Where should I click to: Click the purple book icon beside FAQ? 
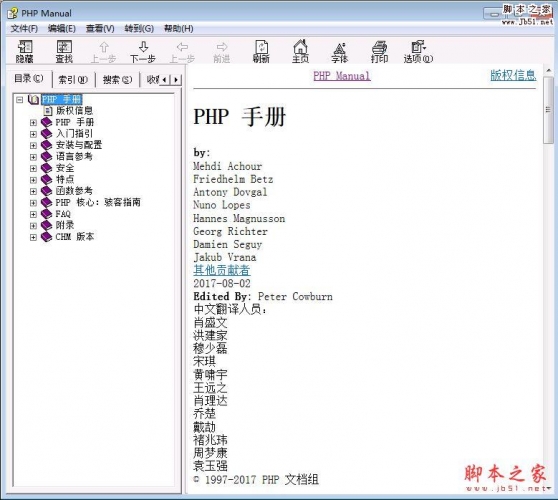46,214
